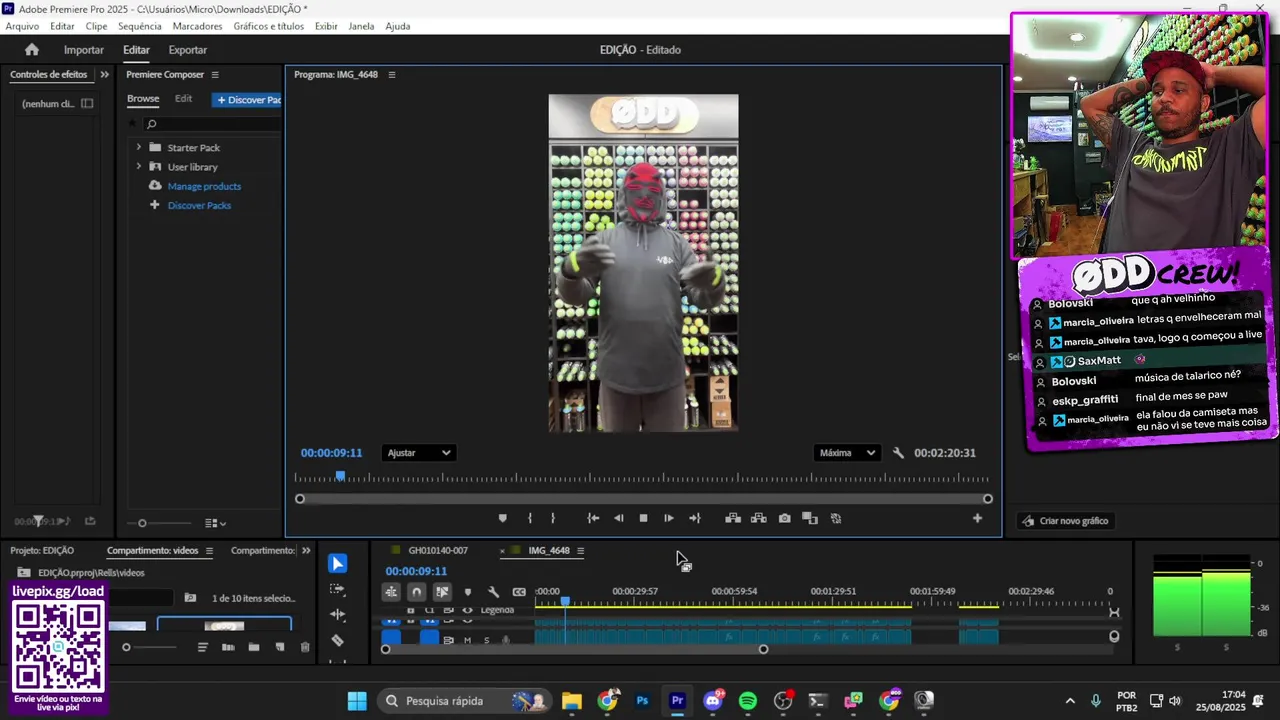This screenshot has width=1280, height=720.
Task: Open timeline display settings wrench
Action: click(x=493, y=592)
